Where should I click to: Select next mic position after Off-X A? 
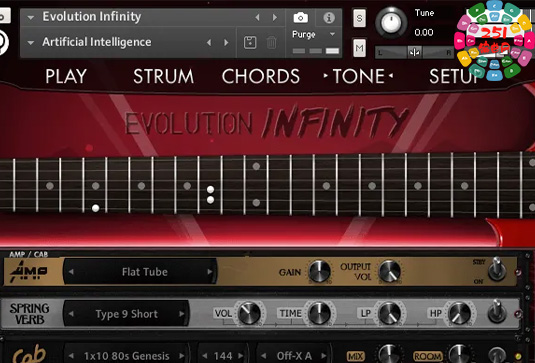324,356
